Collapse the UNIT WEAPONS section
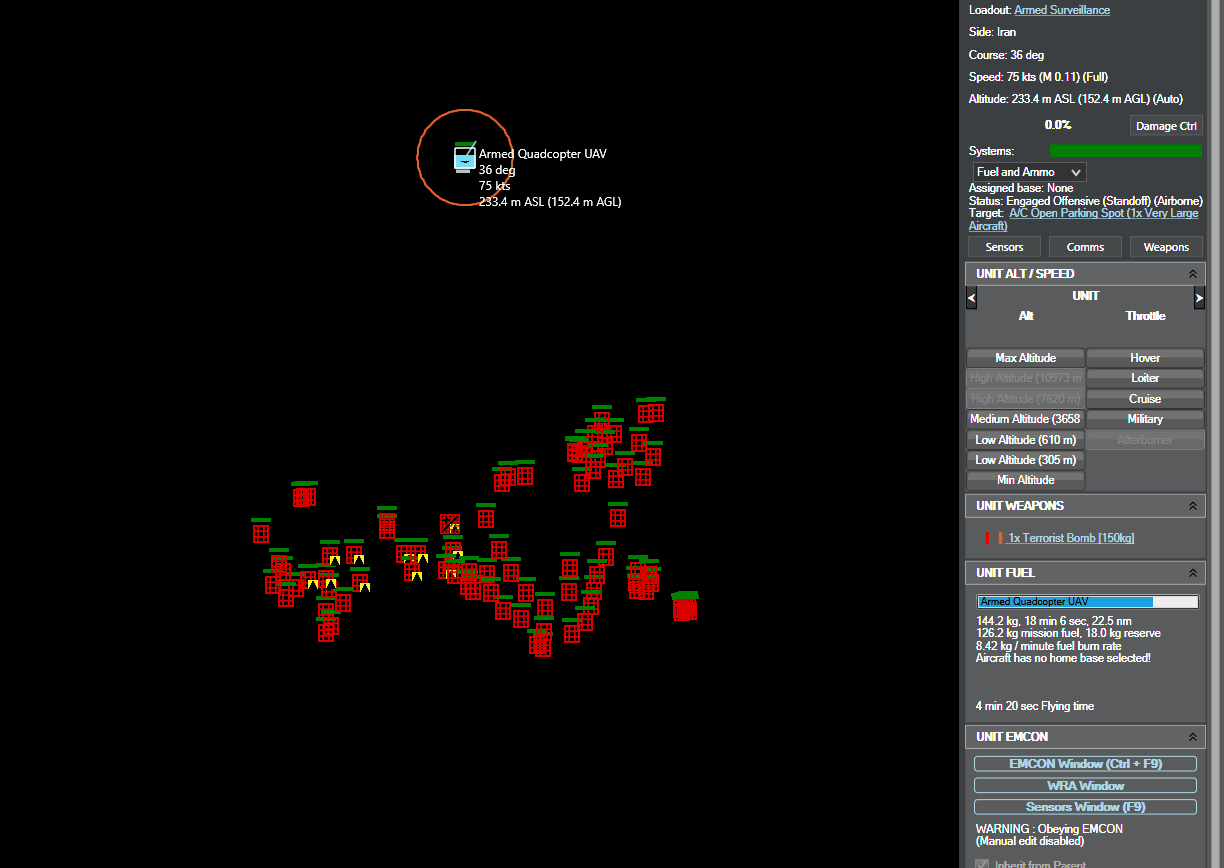 tap(1192, 506)
